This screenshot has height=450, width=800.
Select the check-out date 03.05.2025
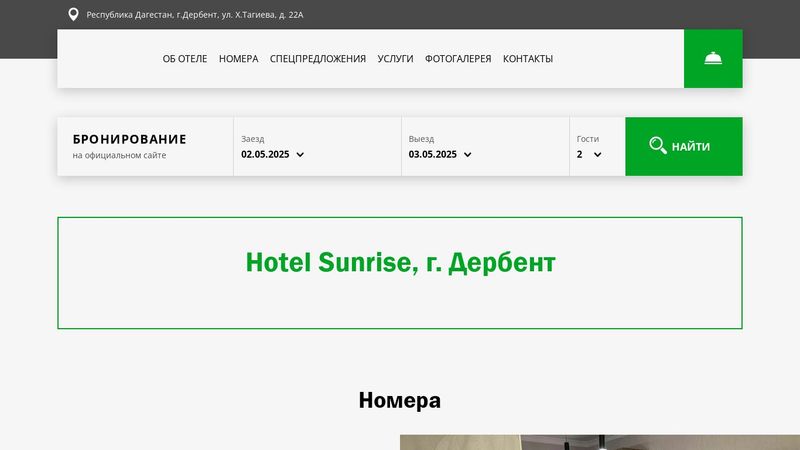pos(433,154)
